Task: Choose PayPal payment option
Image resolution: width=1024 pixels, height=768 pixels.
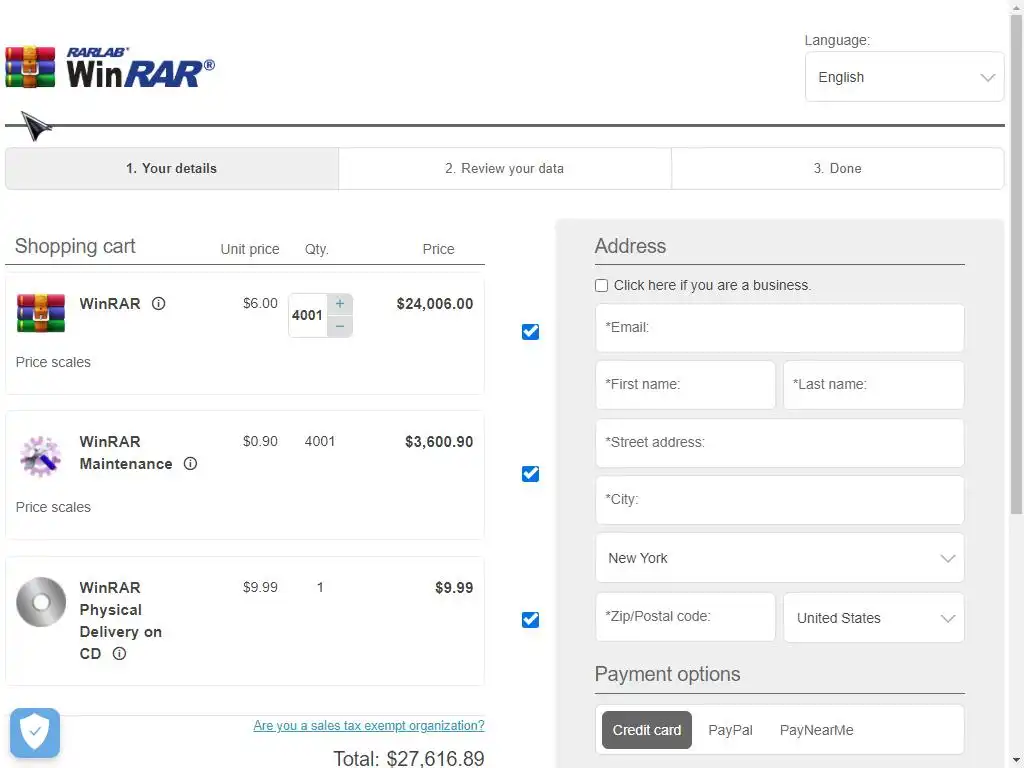Action: [730, 730]
